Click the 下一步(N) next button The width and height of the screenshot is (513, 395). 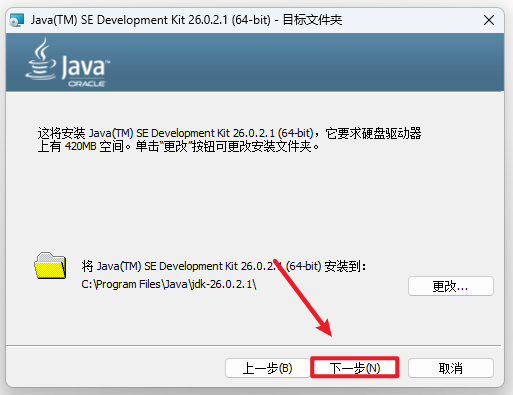(x=355, y=368)
